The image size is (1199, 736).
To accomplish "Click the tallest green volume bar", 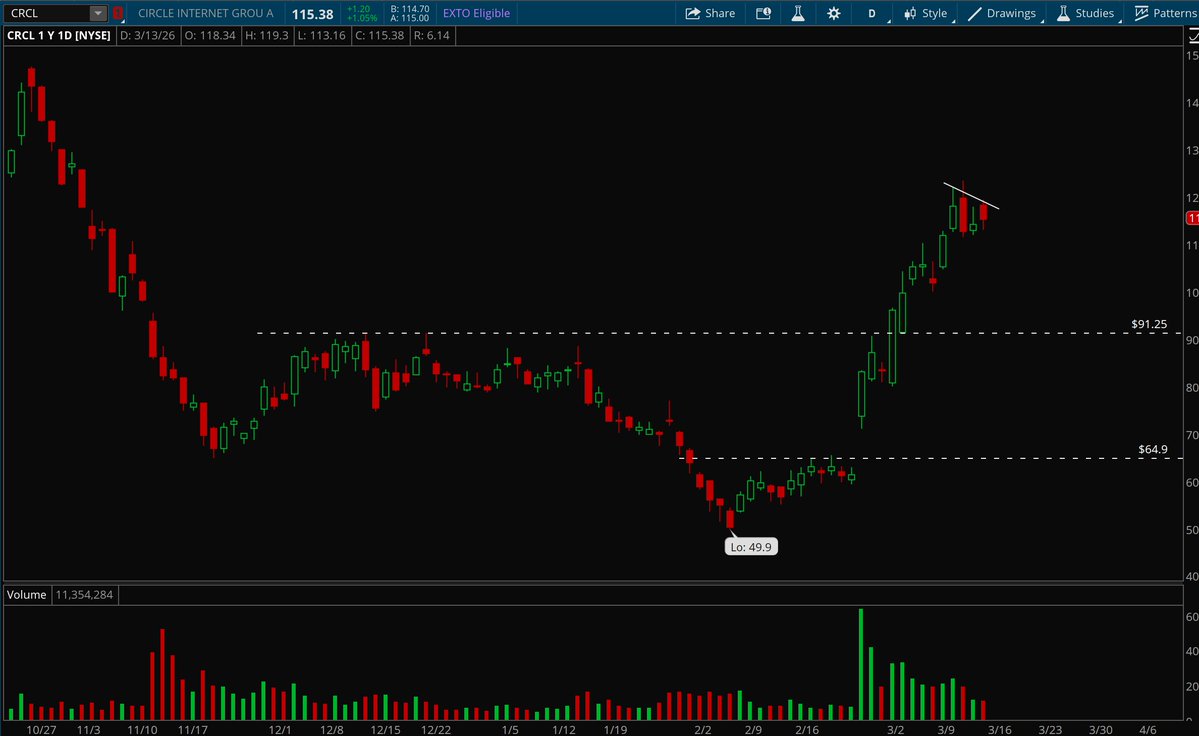I will pyautogui.click(x=861, y=664).
